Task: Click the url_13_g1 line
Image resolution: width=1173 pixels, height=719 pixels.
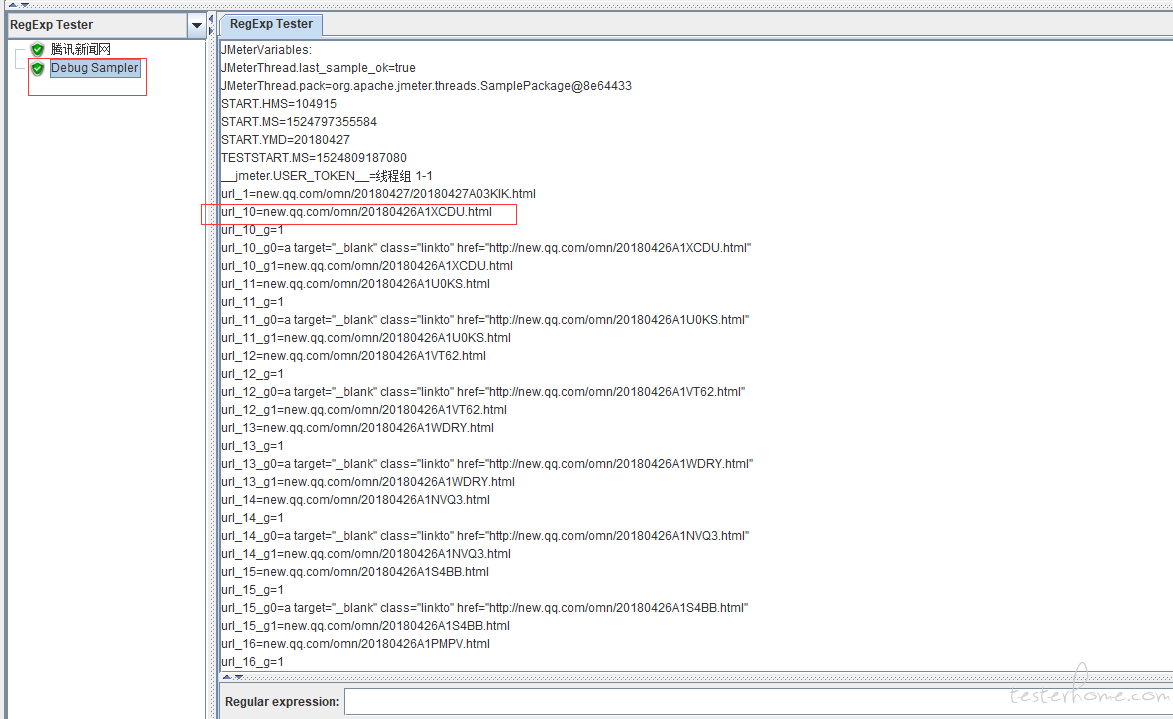Action: point(367,481)
